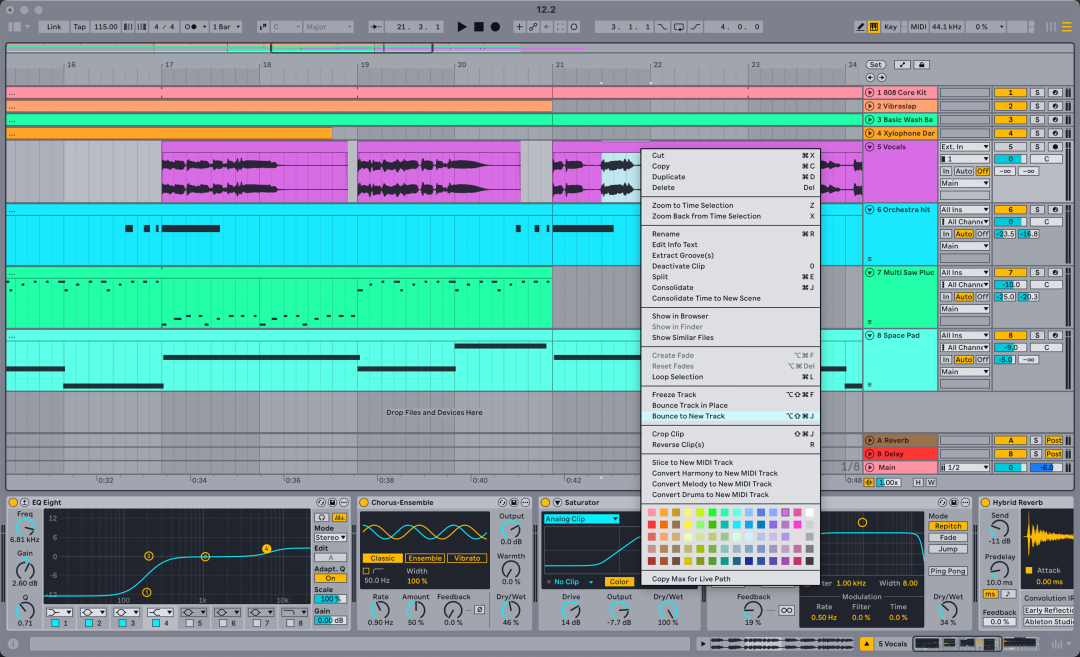
Task: Click the Follow playback icon
Action: pyautogui.click(x=376, y=27)
